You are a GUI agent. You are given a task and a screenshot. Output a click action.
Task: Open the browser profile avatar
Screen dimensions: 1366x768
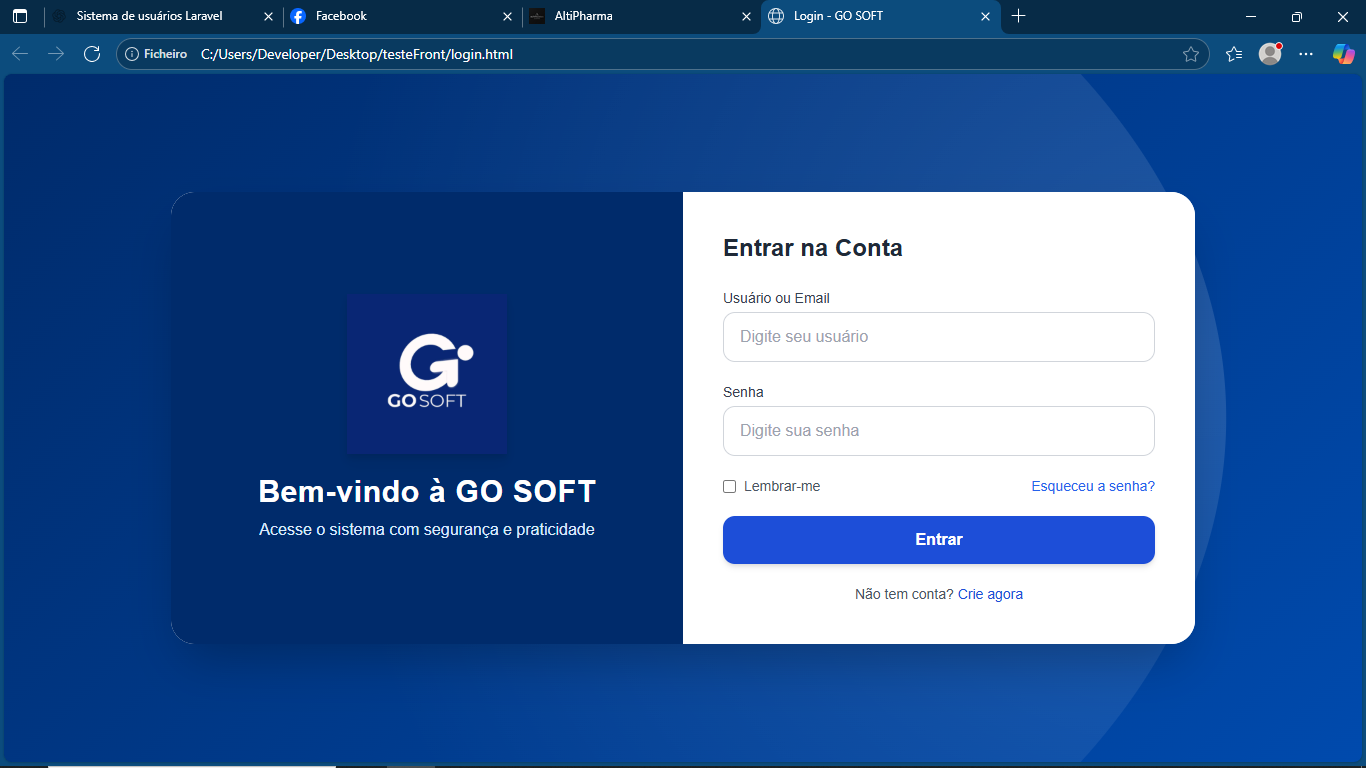1270,54
